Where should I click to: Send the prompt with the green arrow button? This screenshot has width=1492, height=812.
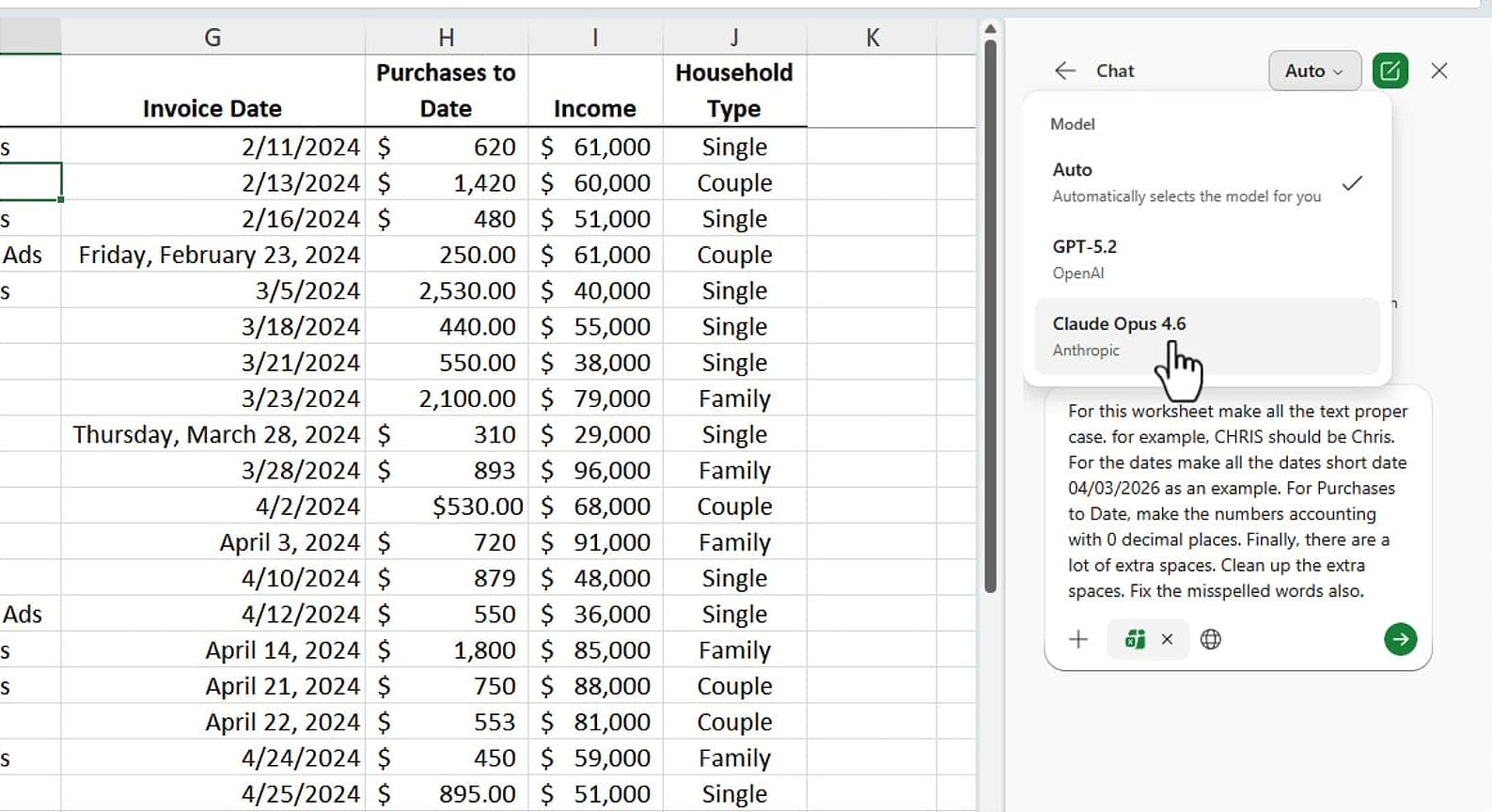(x=1400, y=639)
